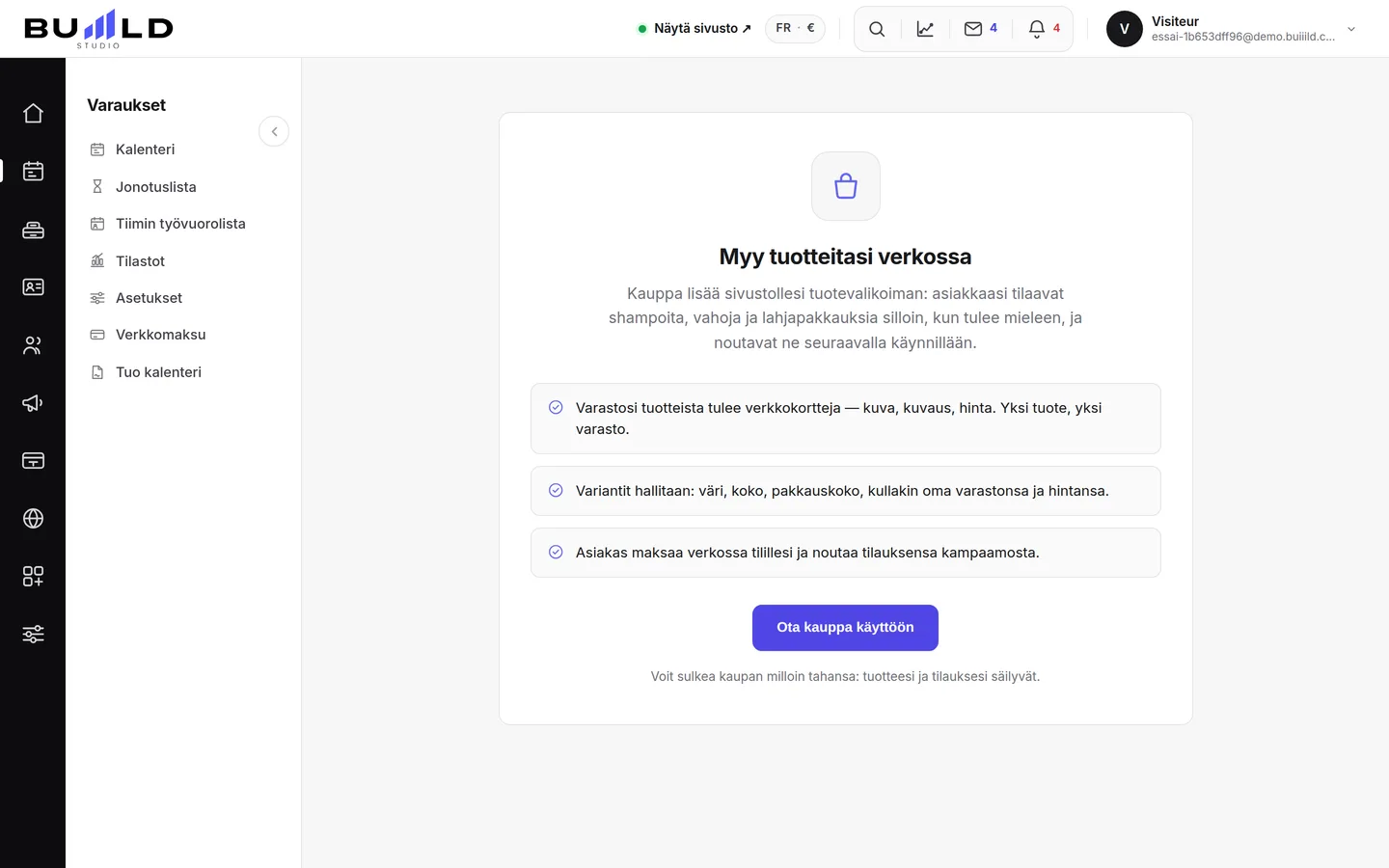Click the BUILD Studio logo
Screen dimensions: 1389x868
98,29
